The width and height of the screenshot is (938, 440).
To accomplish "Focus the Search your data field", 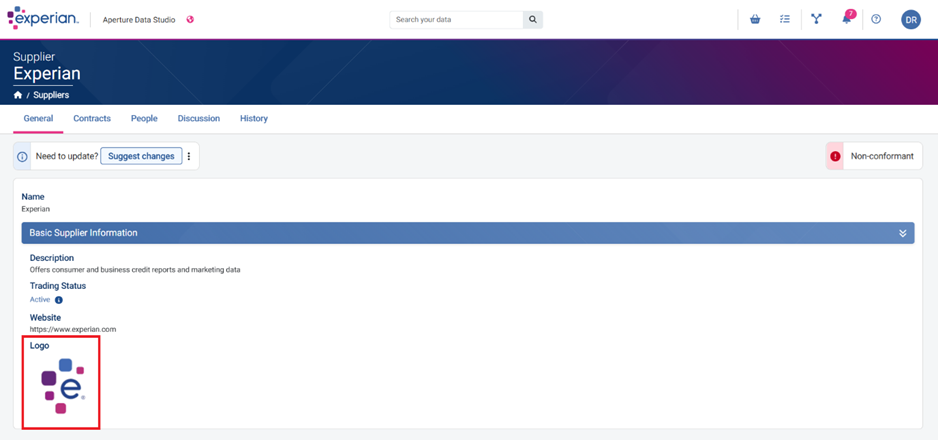I will click(456, 20).
